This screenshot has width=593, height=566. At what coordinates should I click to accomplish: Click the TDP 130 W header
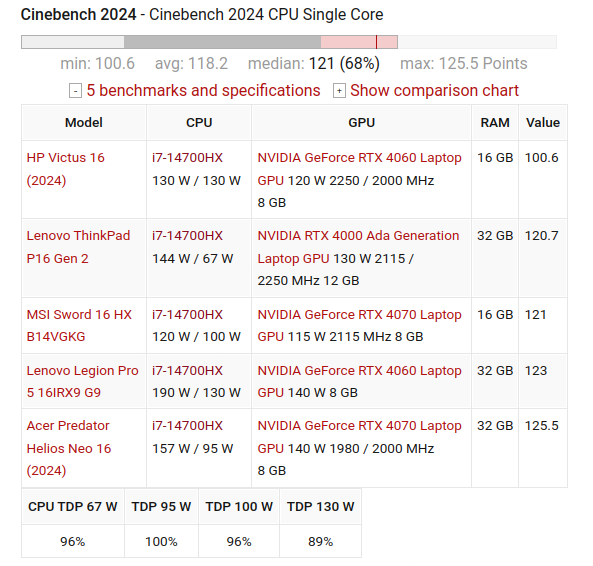coord(320,507)
